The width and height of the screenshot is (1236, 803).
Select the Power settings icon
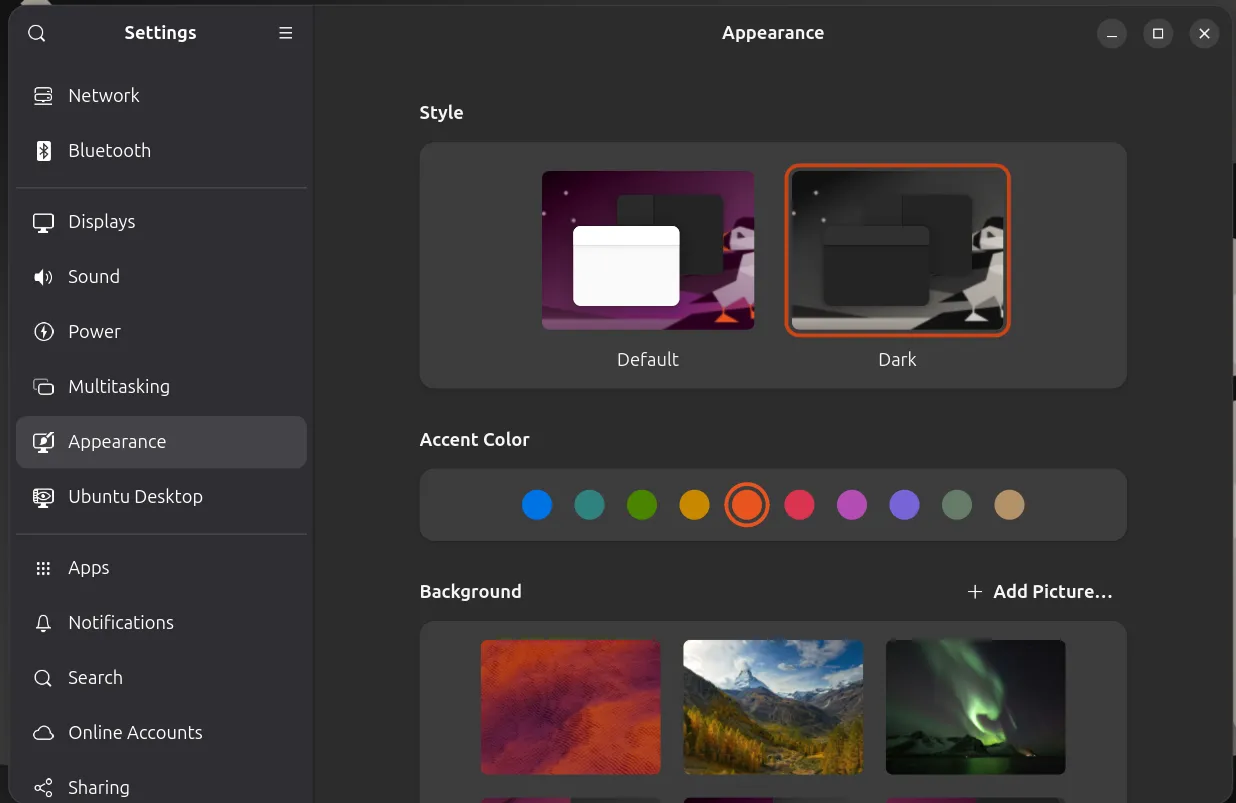click(42, 331)
